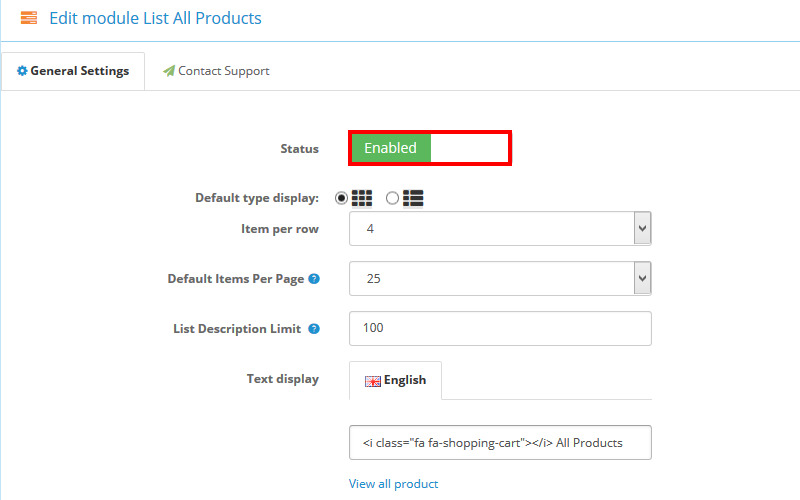Toggle the green Enabled status switch
Viewport: 800px width, 500px height.
tap(430, 148)
